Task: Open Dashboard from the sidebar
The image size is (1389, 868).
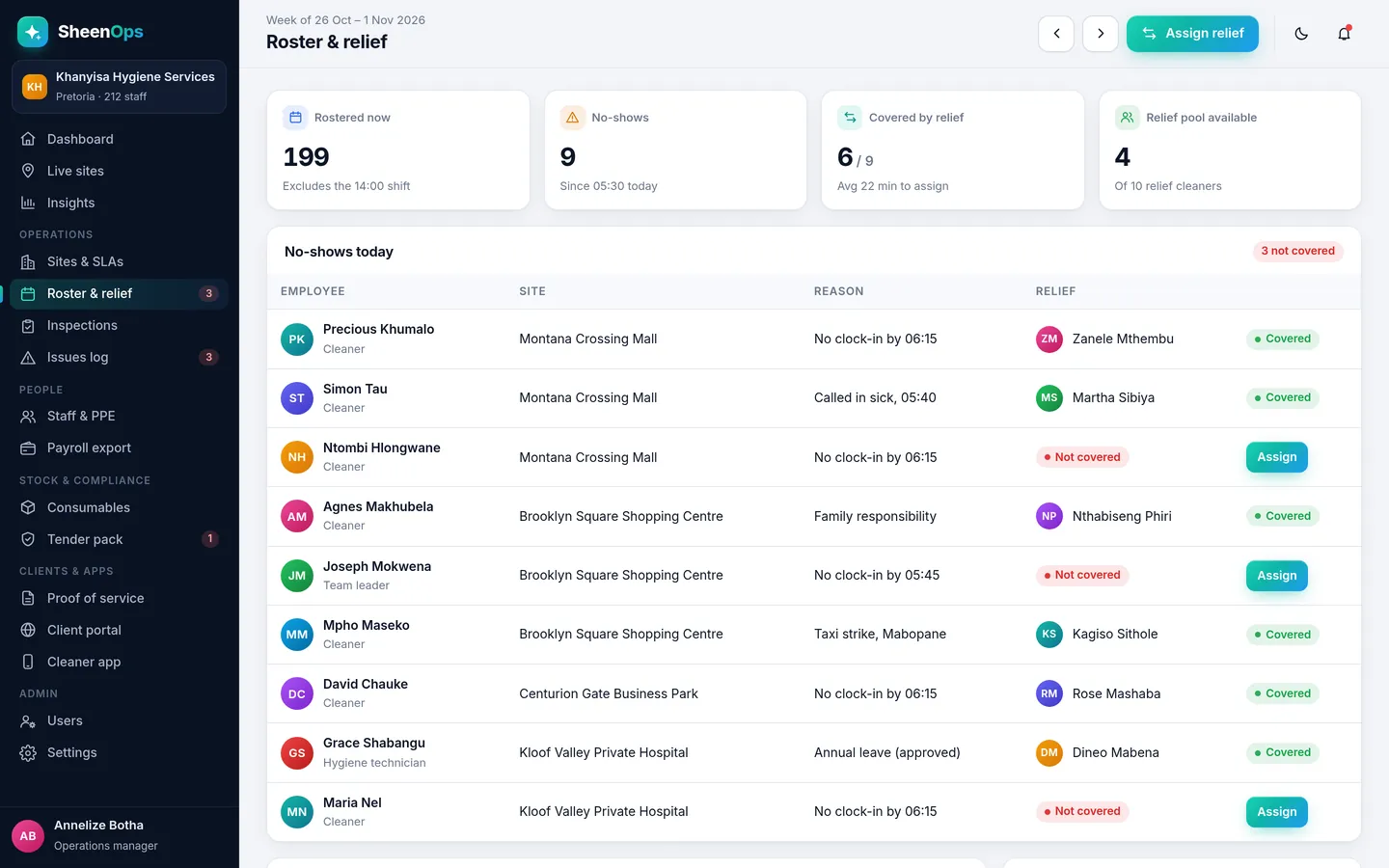Action: (x=120, y=139)
